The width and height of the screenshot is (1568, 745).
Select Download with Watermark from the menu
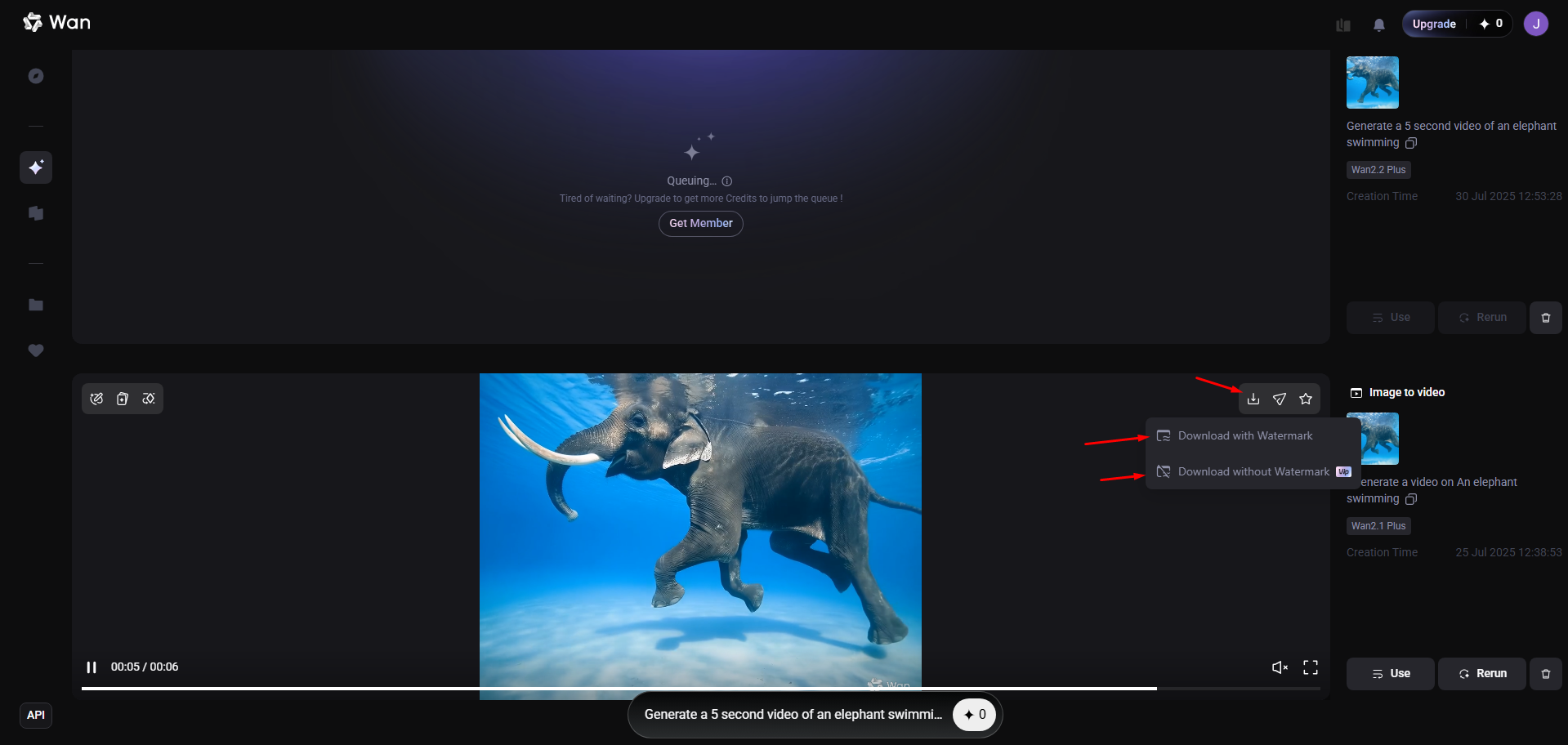point(1247,435)
